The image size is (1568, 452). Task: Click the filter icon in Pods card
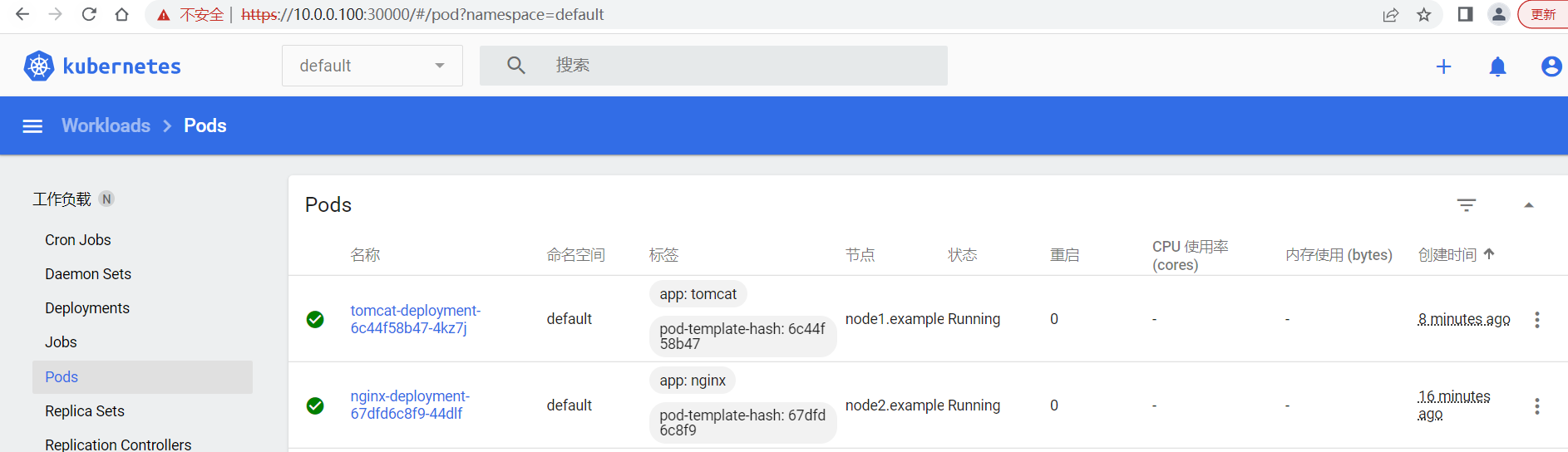tap(1467, 205)
